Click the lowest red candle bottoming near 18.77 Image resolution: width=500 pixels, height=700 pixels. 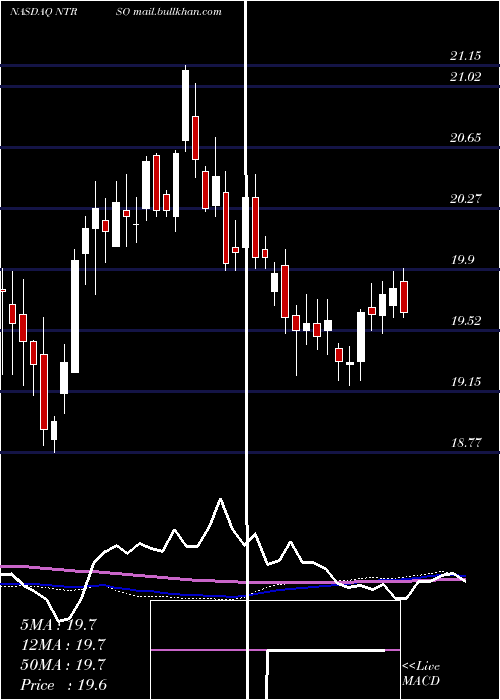point(44,392)
